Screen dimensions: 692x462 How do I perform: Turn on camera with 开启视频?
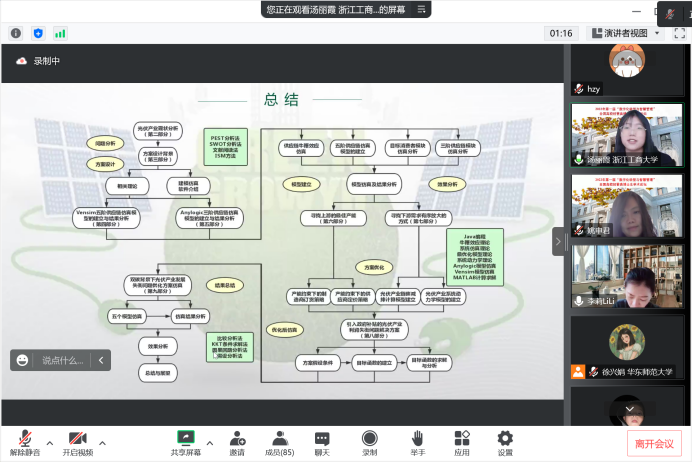(x=77, y=443)
